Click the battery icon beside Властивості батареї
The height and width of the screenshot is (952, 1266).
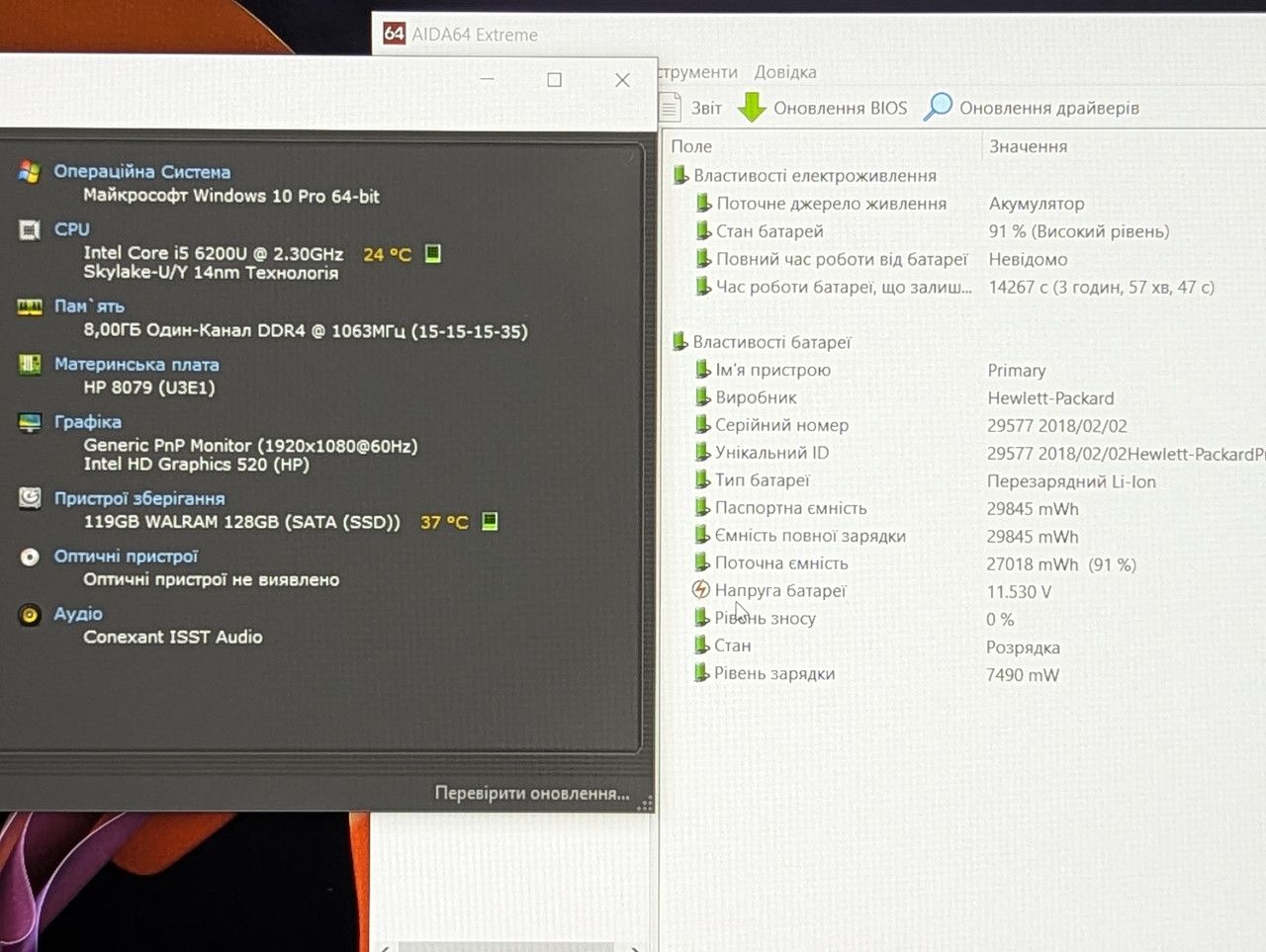(x=679, y=341)
